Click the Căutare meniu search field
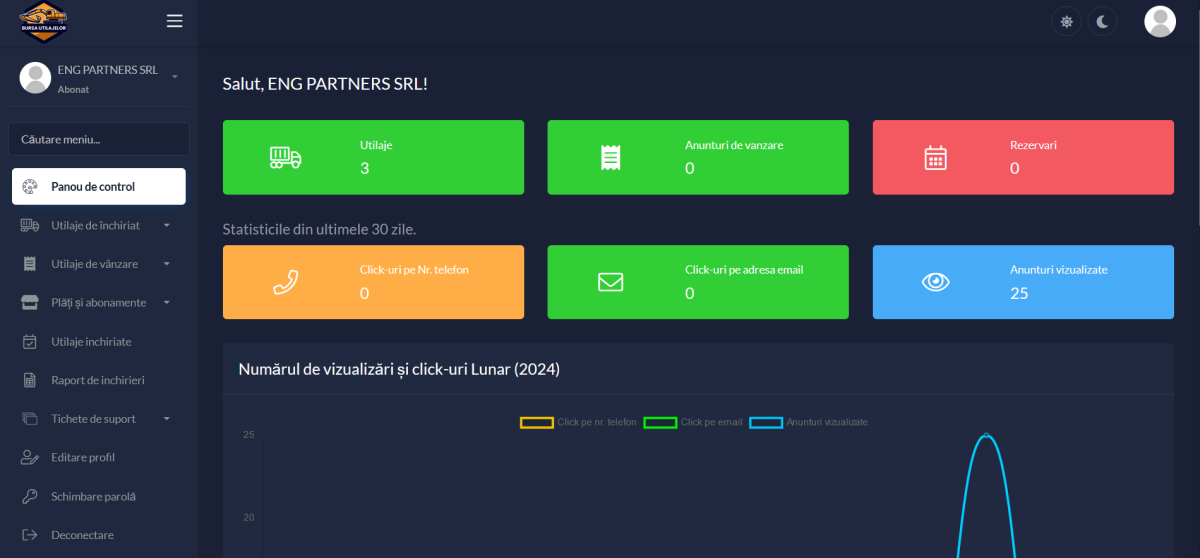 tap(98, 139)
